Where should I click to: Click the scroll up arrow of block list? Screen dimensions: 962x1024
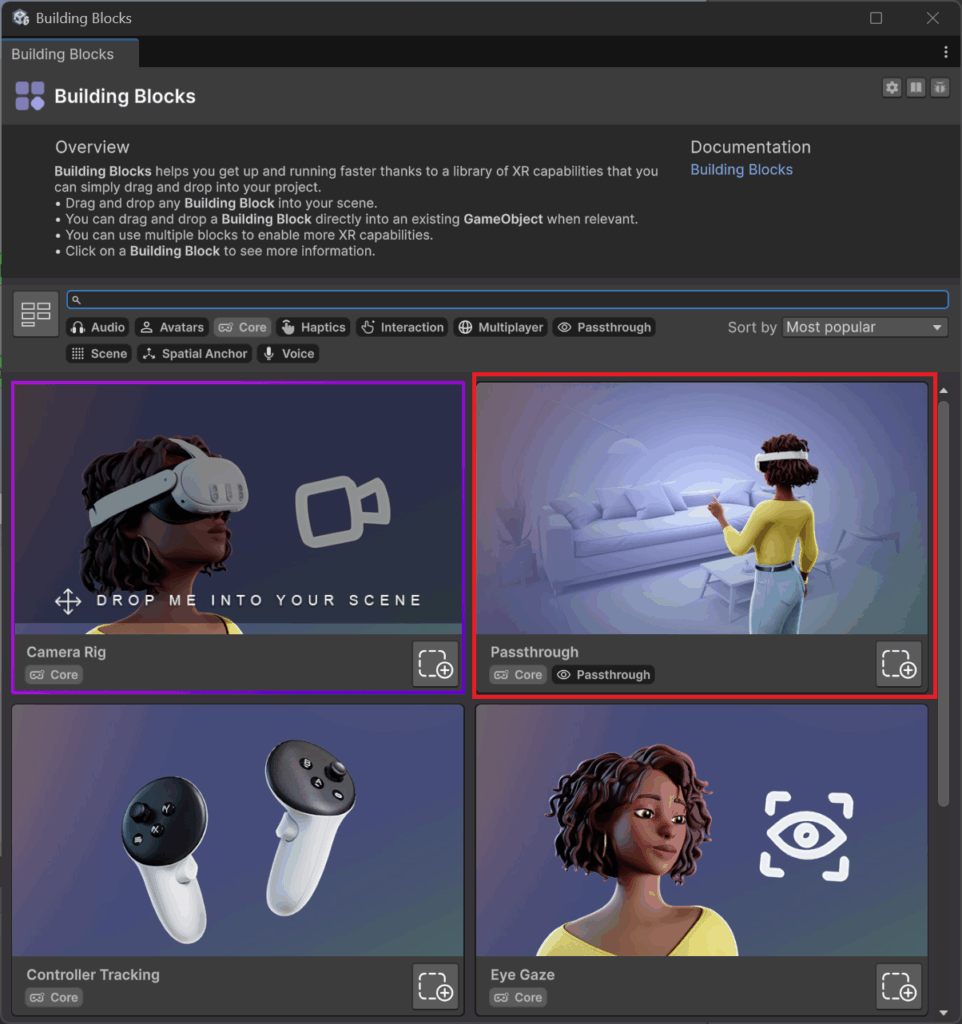(x=943, y=391)
